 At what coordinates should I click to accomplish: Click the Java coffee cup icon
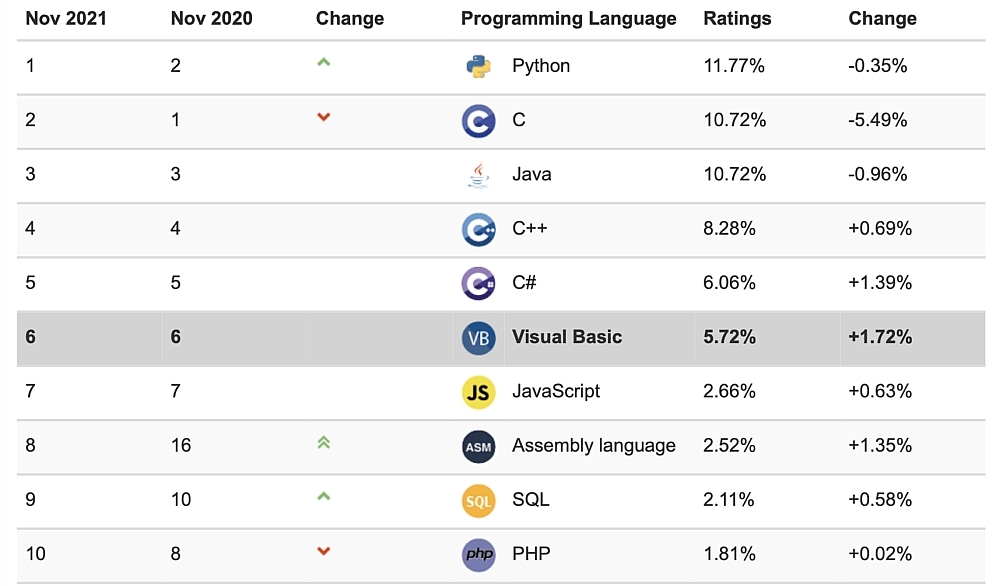point(478,175)
